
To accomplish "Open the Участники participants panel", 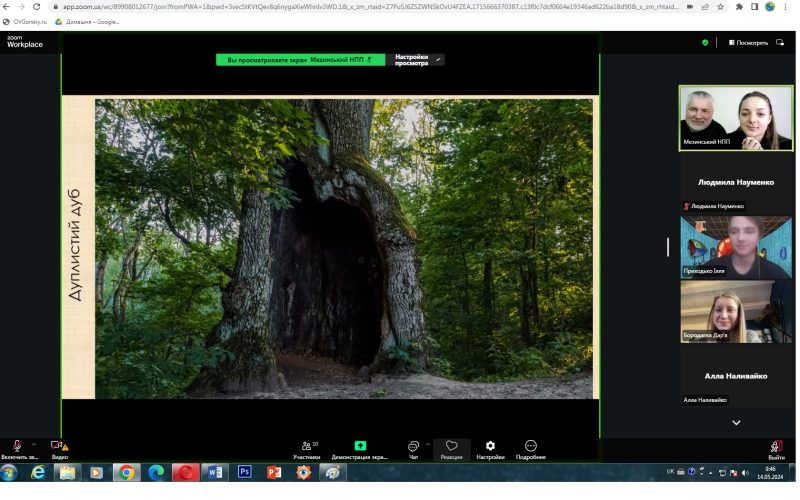I will pos(306,447).
